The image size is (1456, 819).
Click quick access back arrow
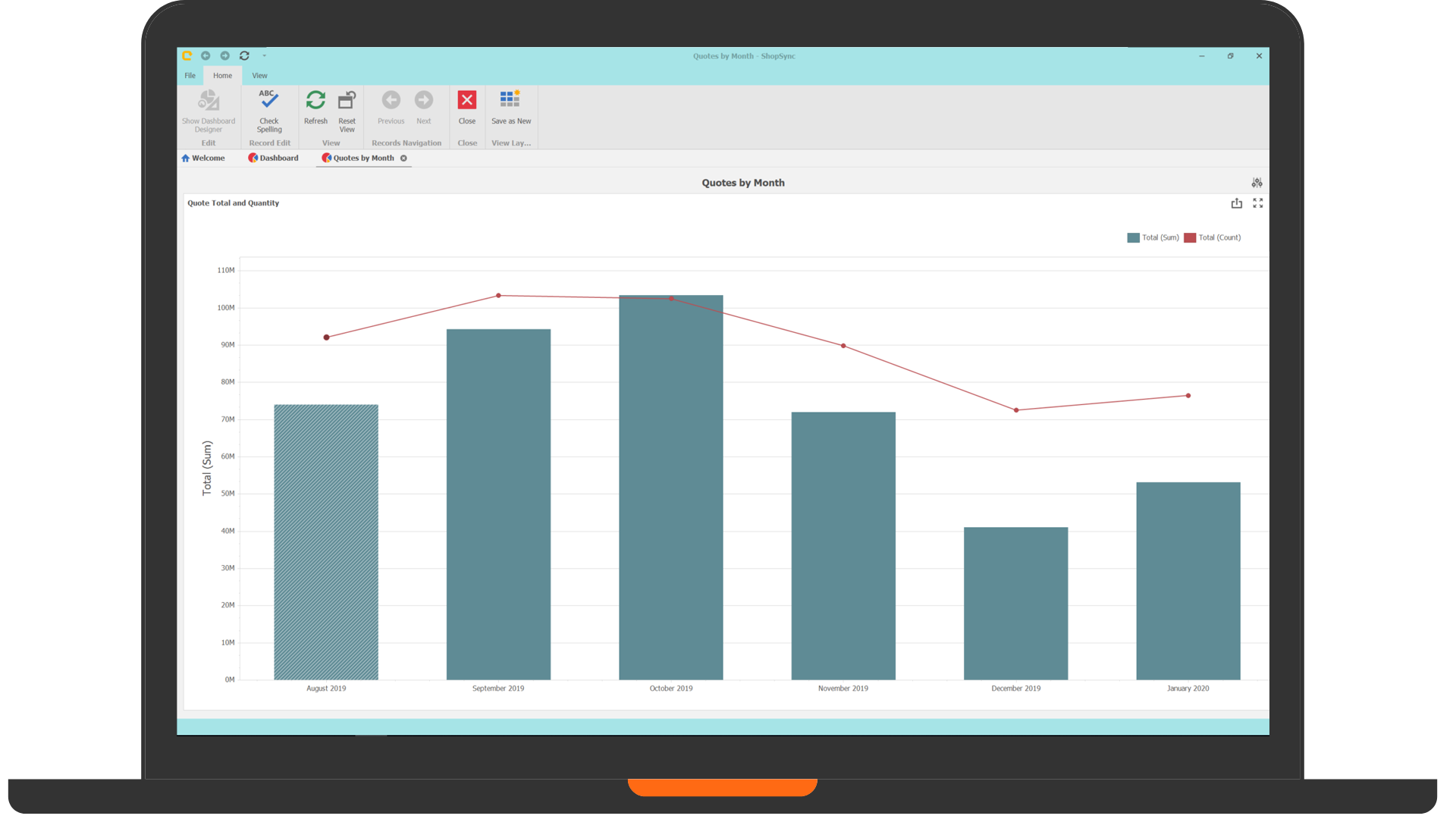(206, 56)
